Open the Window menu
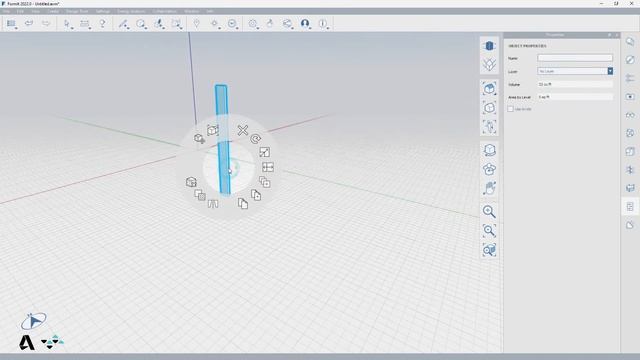640x360 pixels. tap(191, 11)
